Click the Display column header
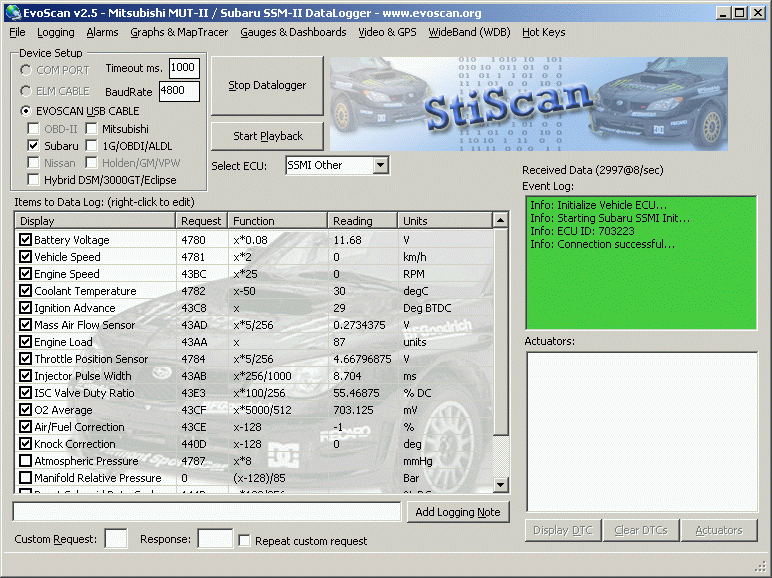The width and height of the screenshot is (772, 578). (96, 221)
